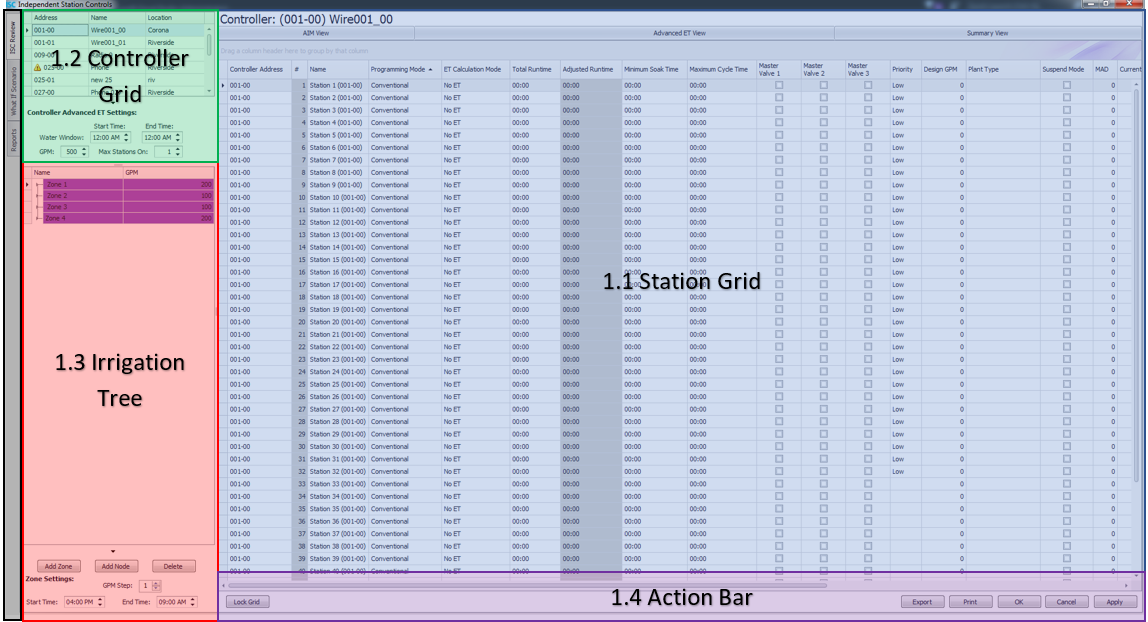The width and height of the screenshot is (1148, 622).
Task: Click the Delete button under irrigation tree
Action: click(x=174, y=566)
